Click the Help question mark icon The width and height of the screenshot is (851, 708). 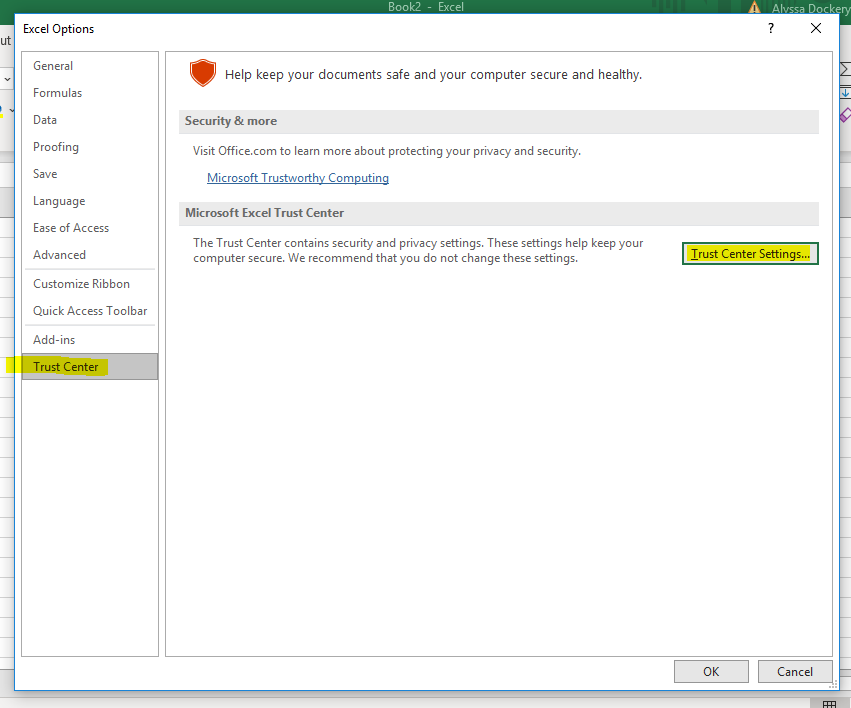(x=771, y=29)
